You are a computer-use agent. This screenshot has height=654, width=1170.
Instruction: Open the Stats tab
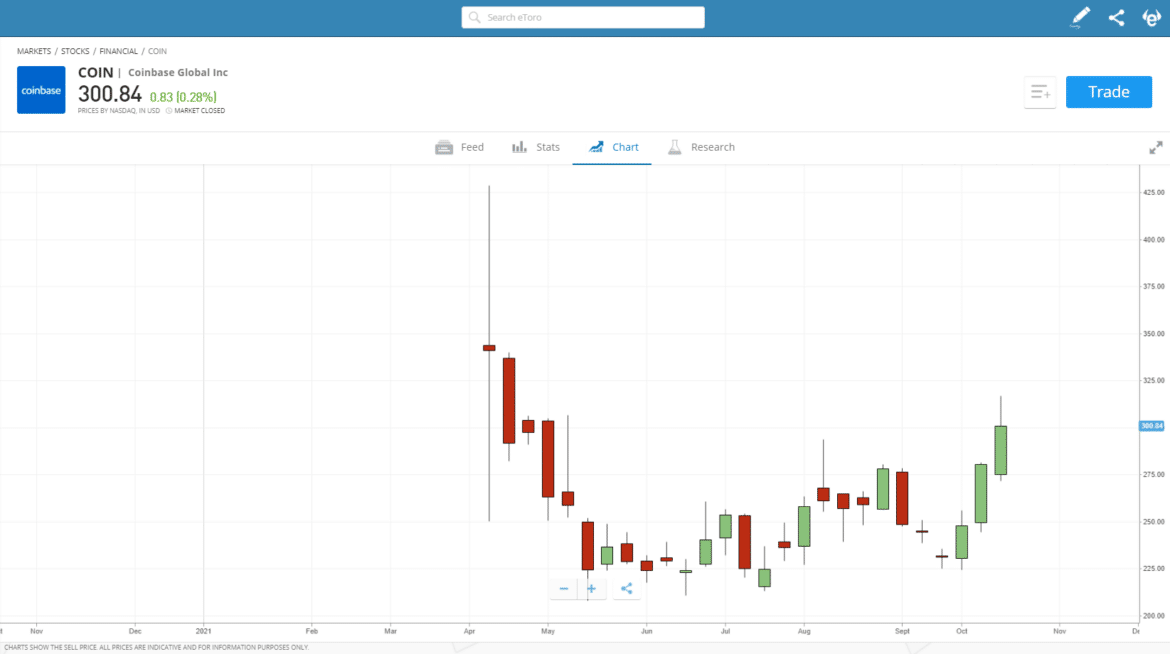[536, 147]
